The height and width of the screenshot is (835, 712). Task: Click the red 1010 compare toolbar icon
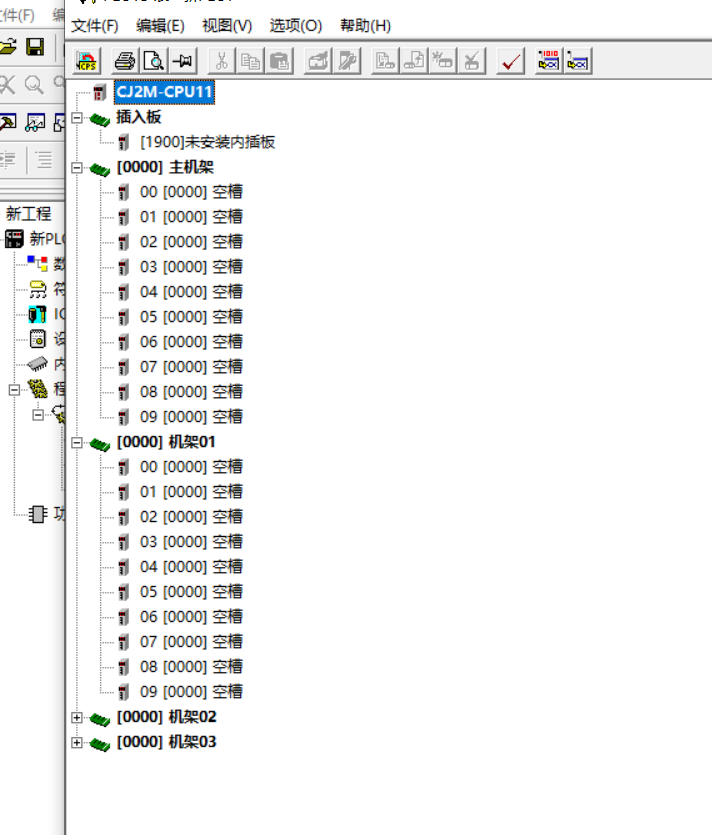[x=549, y=61]
